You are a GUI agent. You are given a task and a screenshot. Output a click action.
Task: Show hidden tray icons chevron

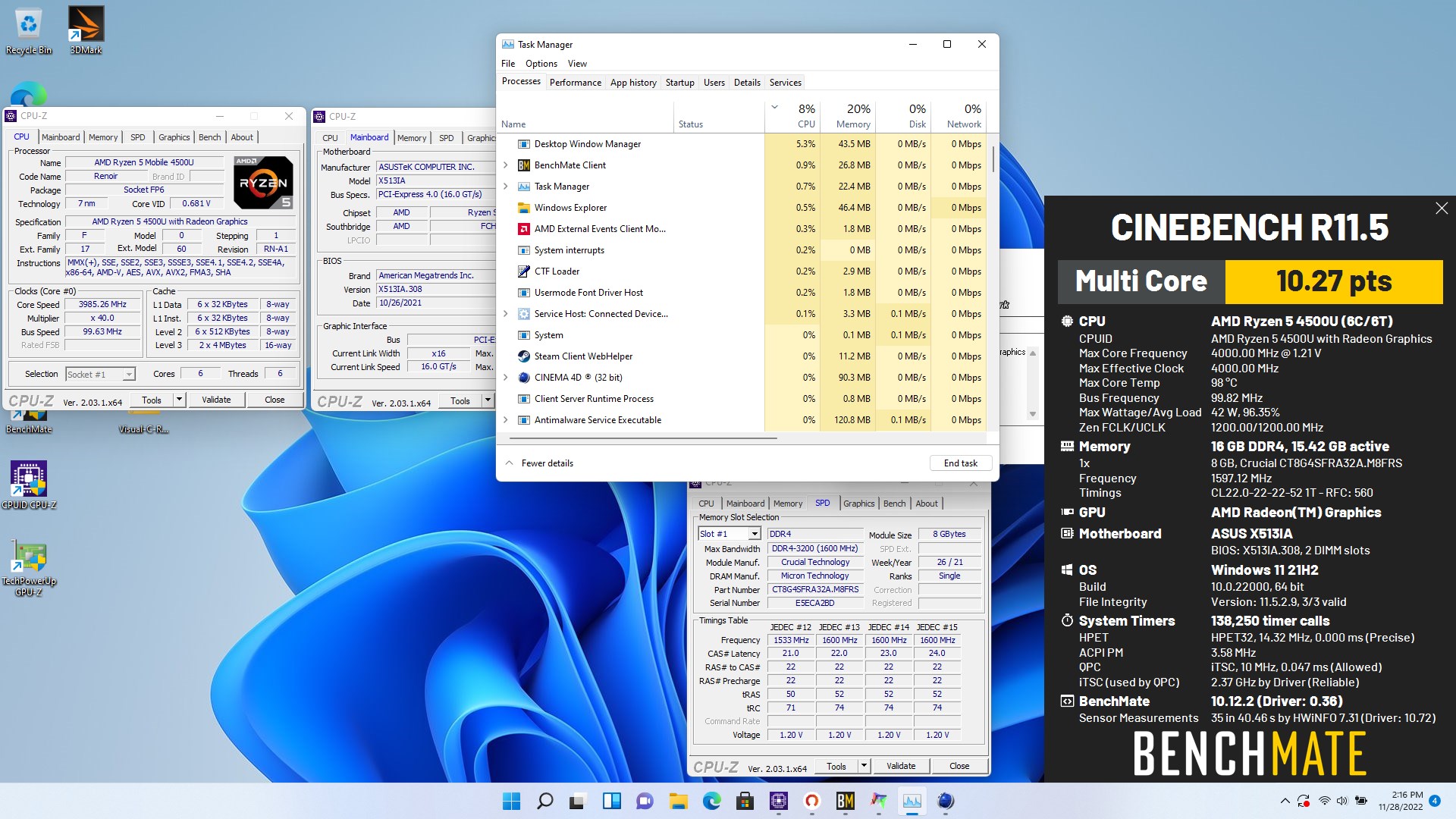tap(1285, 801)
